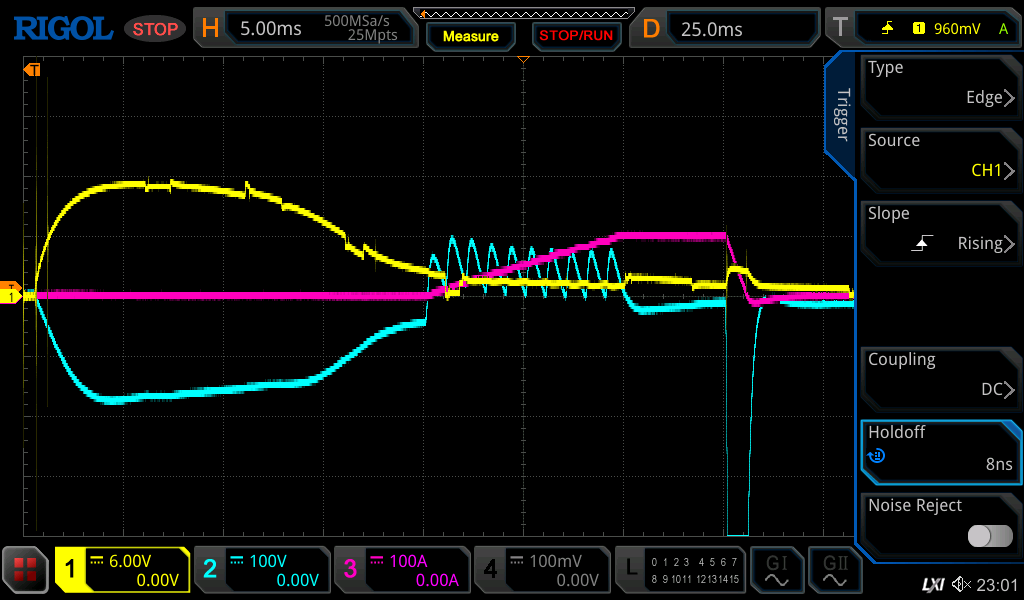Click the orange T trigger level marker

coord(10,288)
